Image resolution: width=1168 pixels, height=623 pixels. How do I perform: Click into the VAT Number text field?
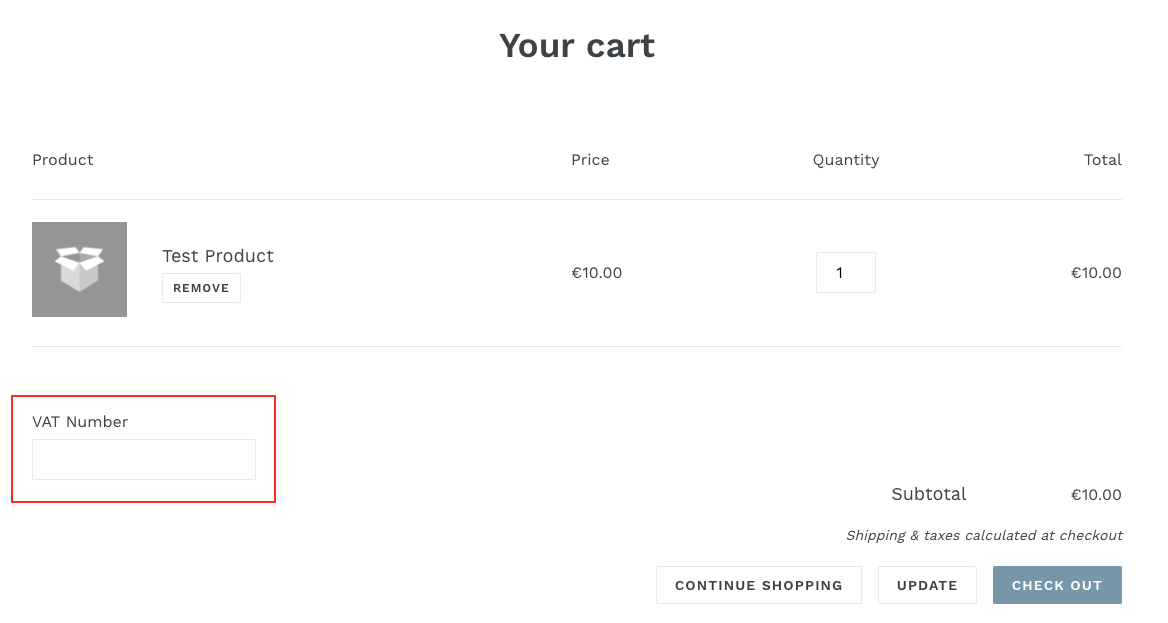(x=144, y=459)
